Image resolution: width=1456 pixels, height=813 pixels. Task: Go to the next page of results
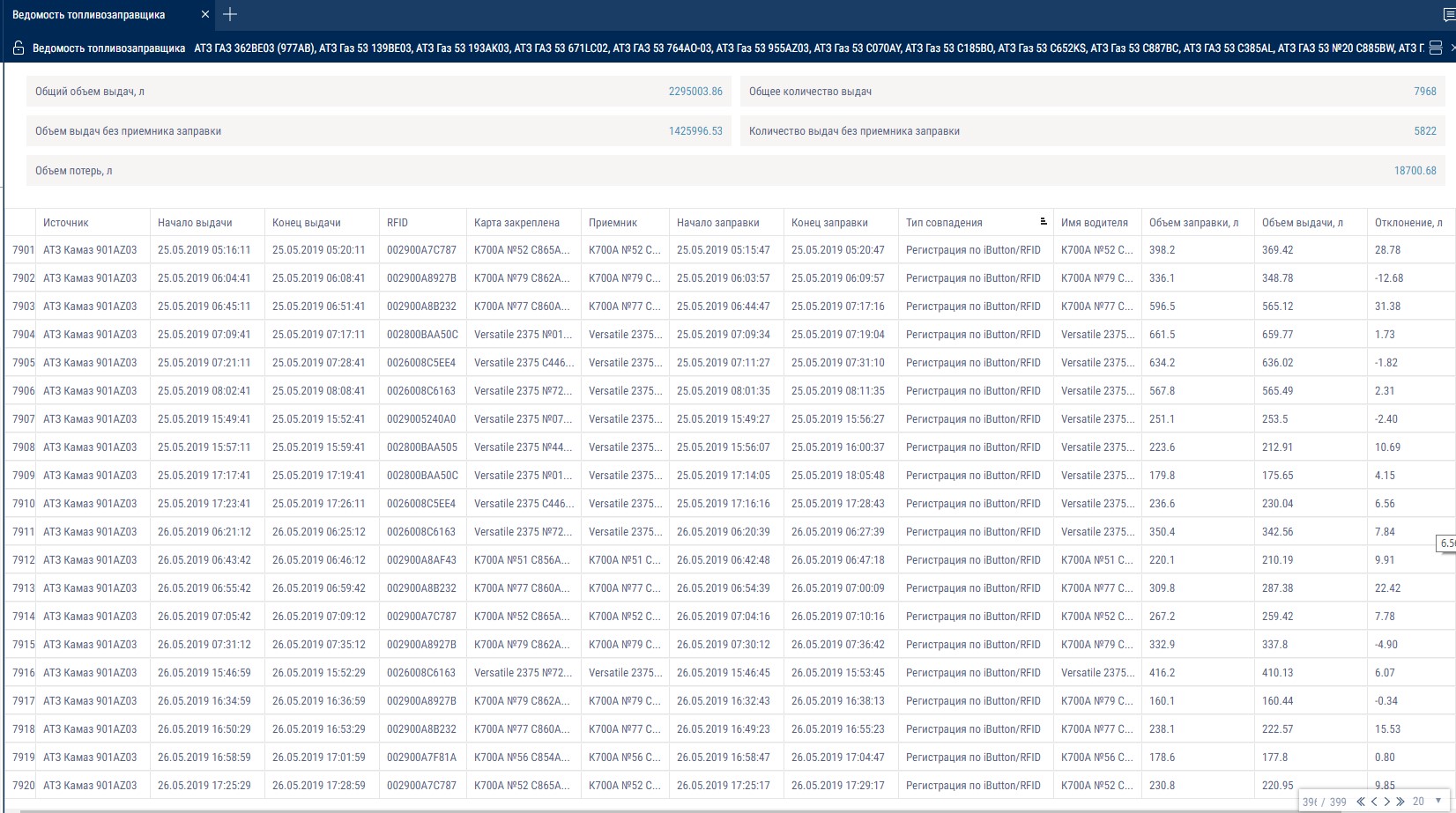(1386, 802)
